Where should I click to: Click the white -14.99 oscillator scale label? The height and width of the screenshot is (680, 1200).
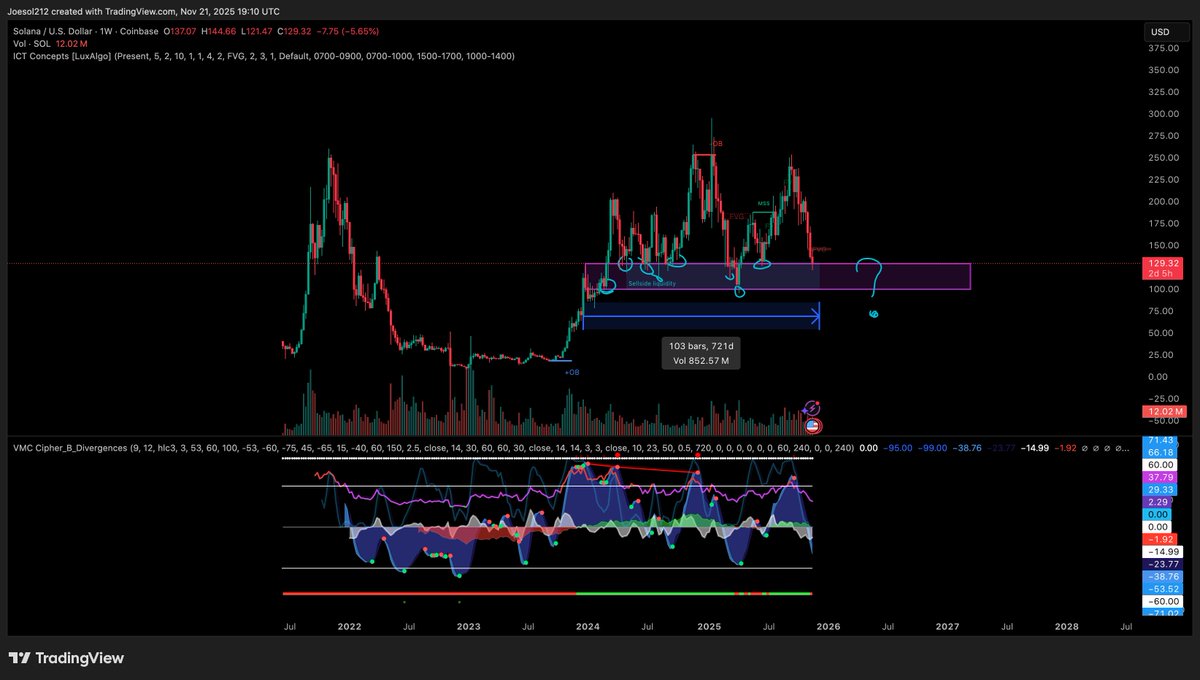tap(1163, 551)
